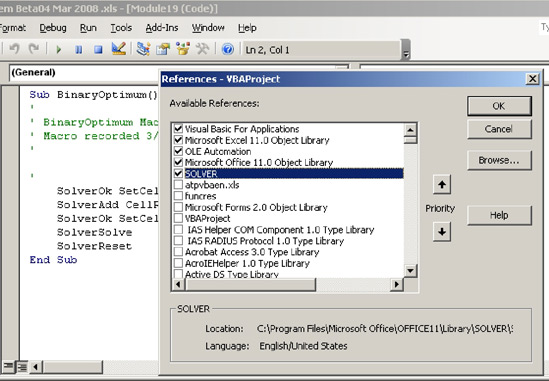Click the Reset (stop) toolbar icon

tap(98, 50)
